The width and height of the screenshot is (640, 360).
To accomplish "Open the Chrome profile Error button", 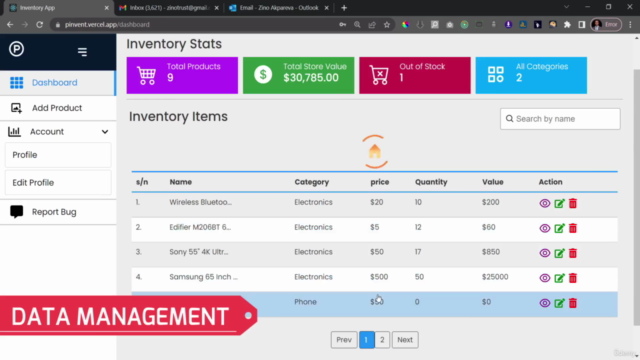I will (606, 24).
